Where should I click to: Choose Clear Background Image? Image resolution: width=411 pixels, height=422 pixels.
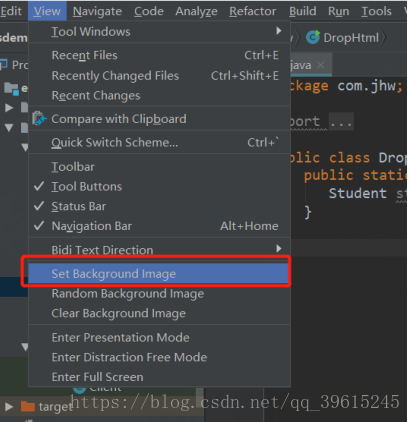pyautogui.click(x=159, y=313)
